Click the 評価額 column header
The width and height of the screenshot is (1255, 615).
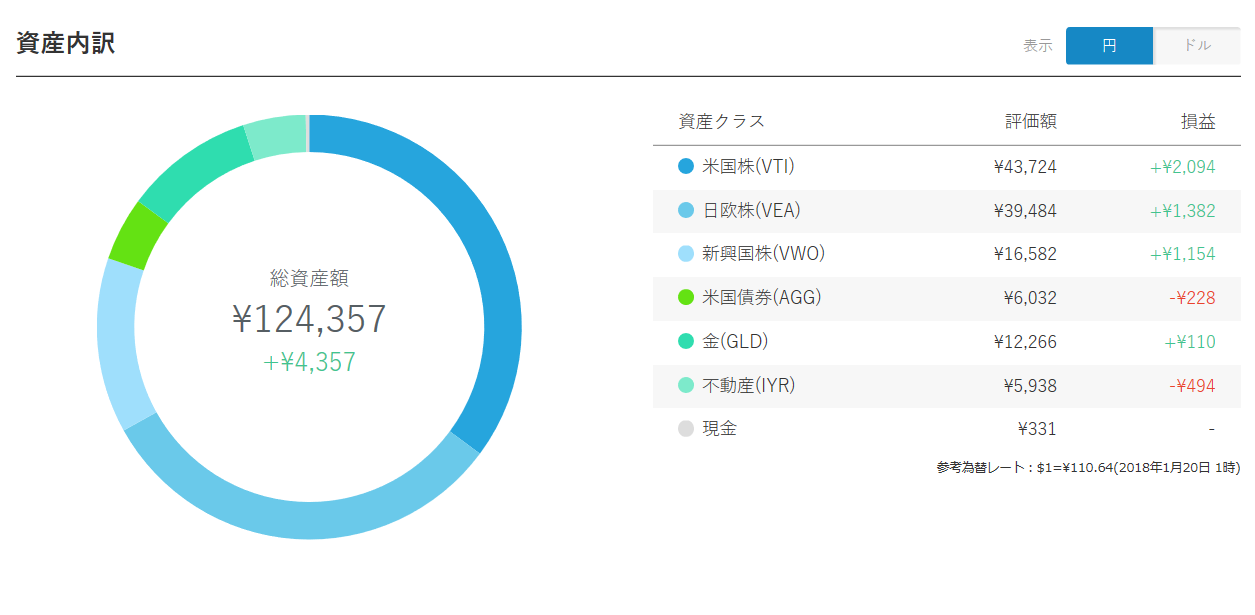coord(1031,122)
